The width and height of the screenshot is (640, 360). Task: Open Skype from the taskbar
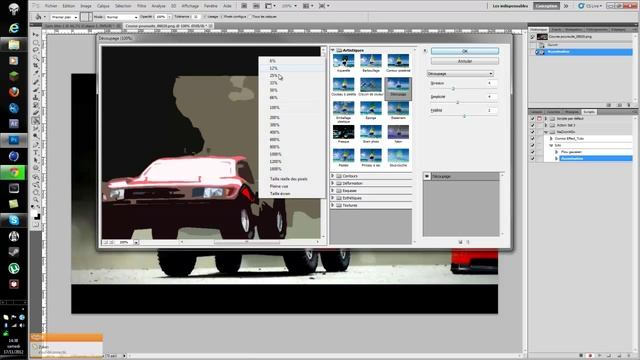pos(14,220)
